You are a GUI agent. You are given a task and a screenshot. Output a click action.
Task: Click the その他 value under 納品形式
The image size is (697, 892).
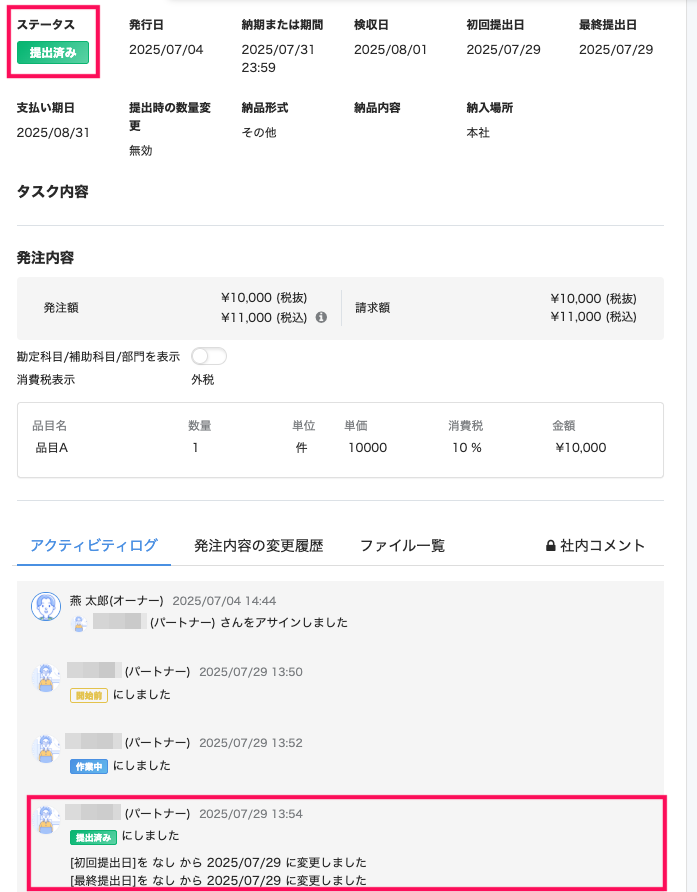[x=259, y=133]
